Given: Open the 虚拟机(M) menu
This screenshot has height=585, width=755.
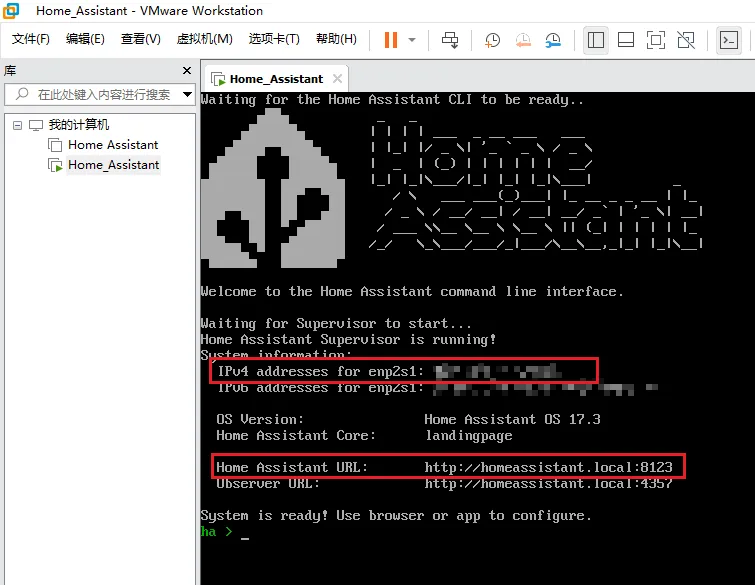Looking at the screenshot, I should (205, 39).
